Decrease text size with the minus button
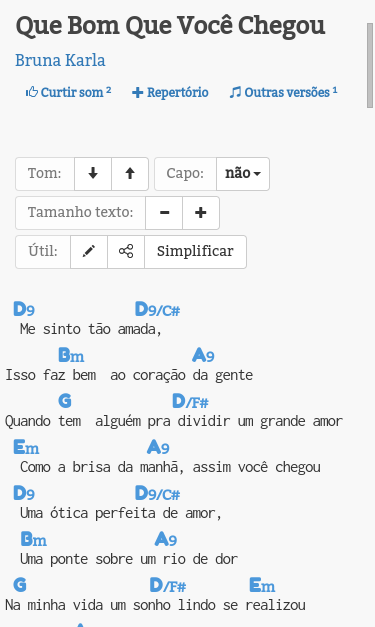375x627 pixels. coord(164,213)
